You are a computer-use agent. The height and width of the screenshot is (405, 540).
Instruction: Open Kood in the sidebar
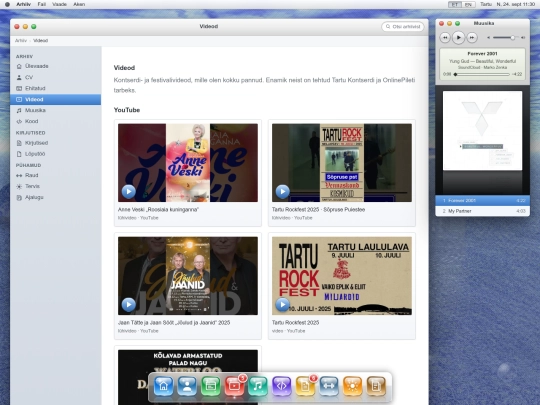pyautogui.click(x=55, y=121)
